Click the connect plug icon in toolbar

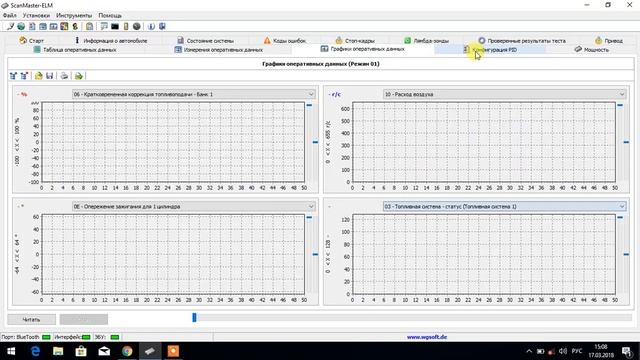pyautogui.click(x=11, y=27)
